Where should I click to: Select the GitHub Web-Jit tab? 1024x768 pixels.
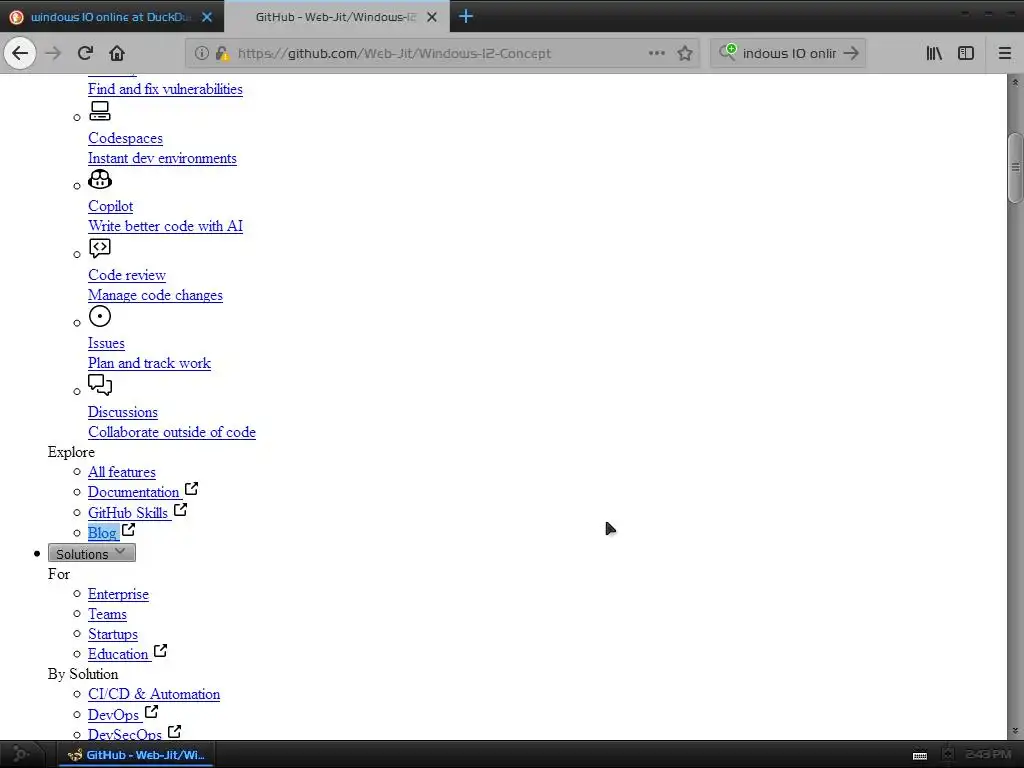[x=336, y=17]
